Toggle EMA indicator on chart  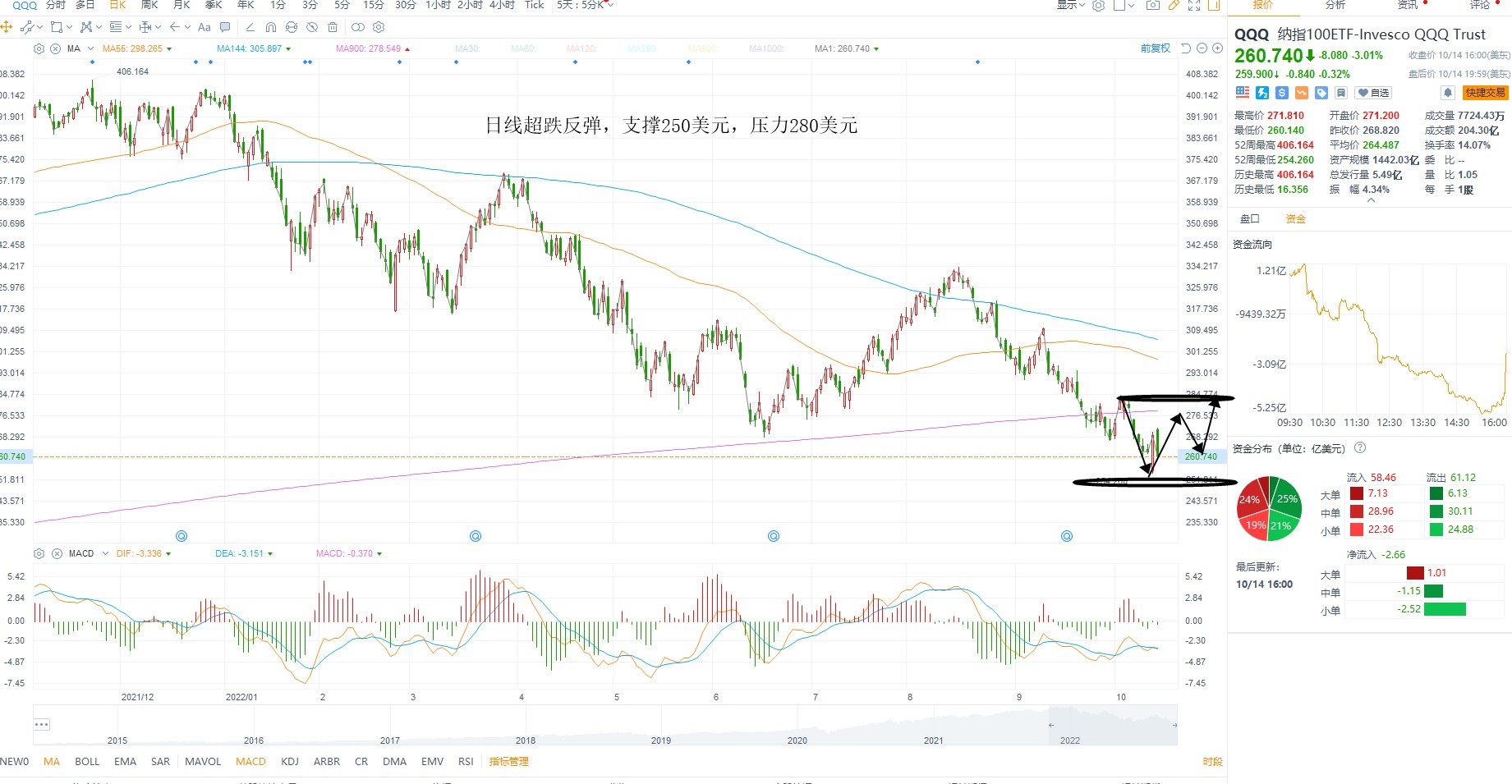click(x=125, y=761)
